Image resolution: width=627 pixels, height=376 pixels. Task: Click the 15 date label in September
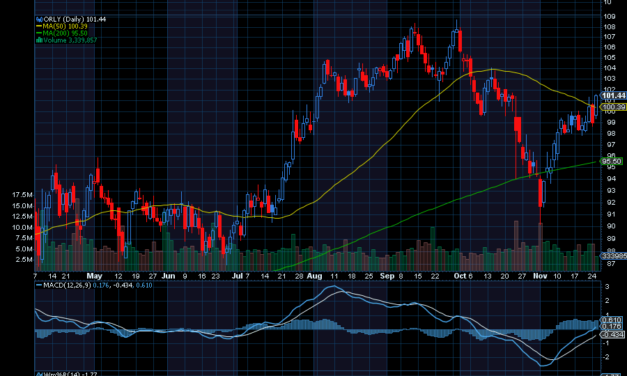418,276
